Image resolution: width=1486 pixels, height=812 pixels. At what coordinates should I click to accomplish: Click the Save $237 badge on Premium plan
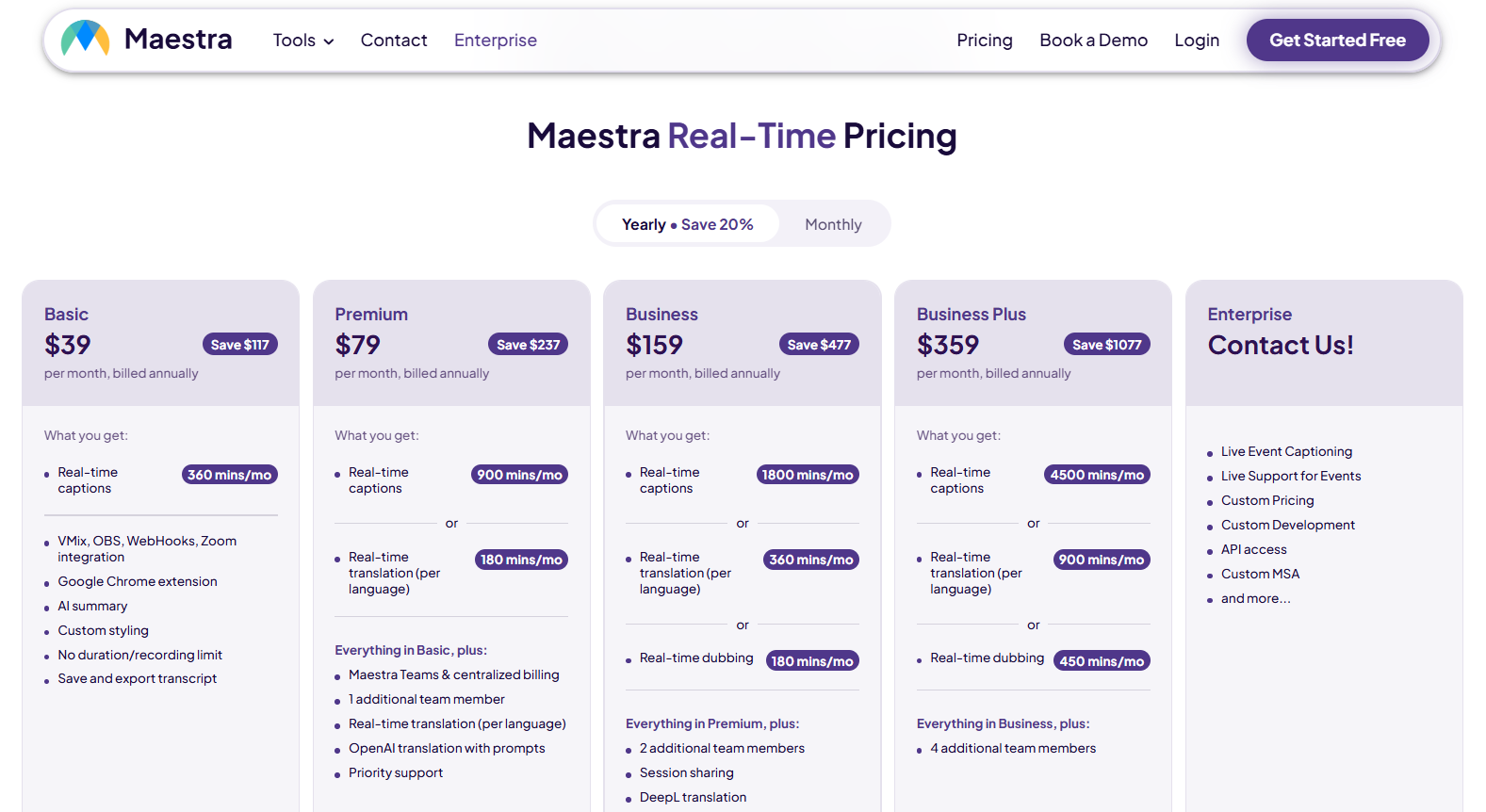(528, 343)
